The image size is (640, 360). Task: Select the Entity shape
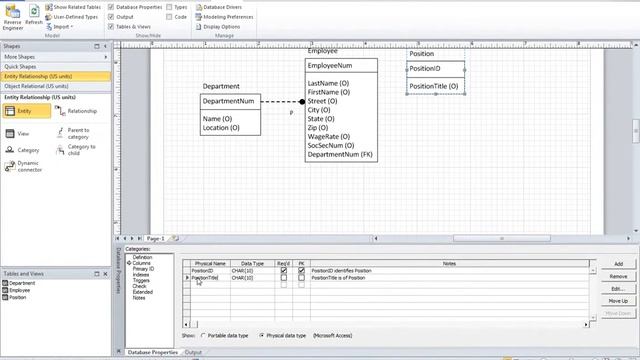[27, 111]
